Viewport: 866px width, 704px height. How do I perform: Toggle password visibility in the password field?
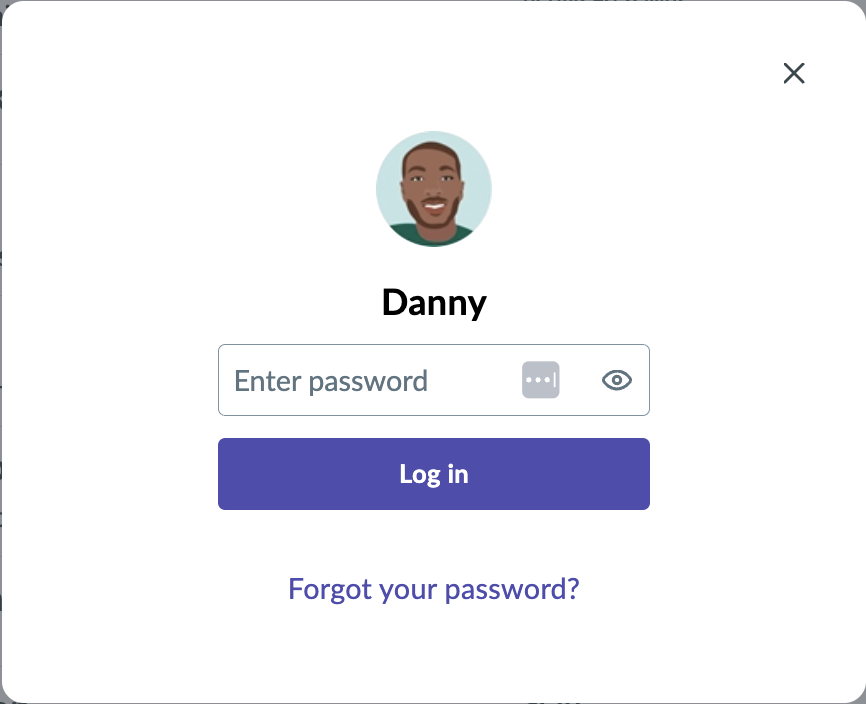(x=617, y=380)
